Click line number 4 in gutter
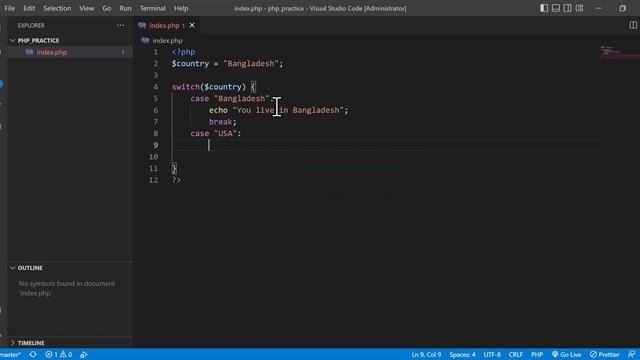This screenshot has width=640, height=360. pyautogui.click(x=155, y=87)
